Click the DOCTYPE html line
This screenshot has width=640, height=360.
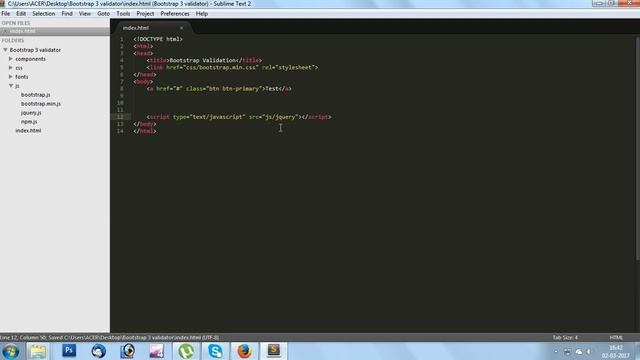(158, 39)
